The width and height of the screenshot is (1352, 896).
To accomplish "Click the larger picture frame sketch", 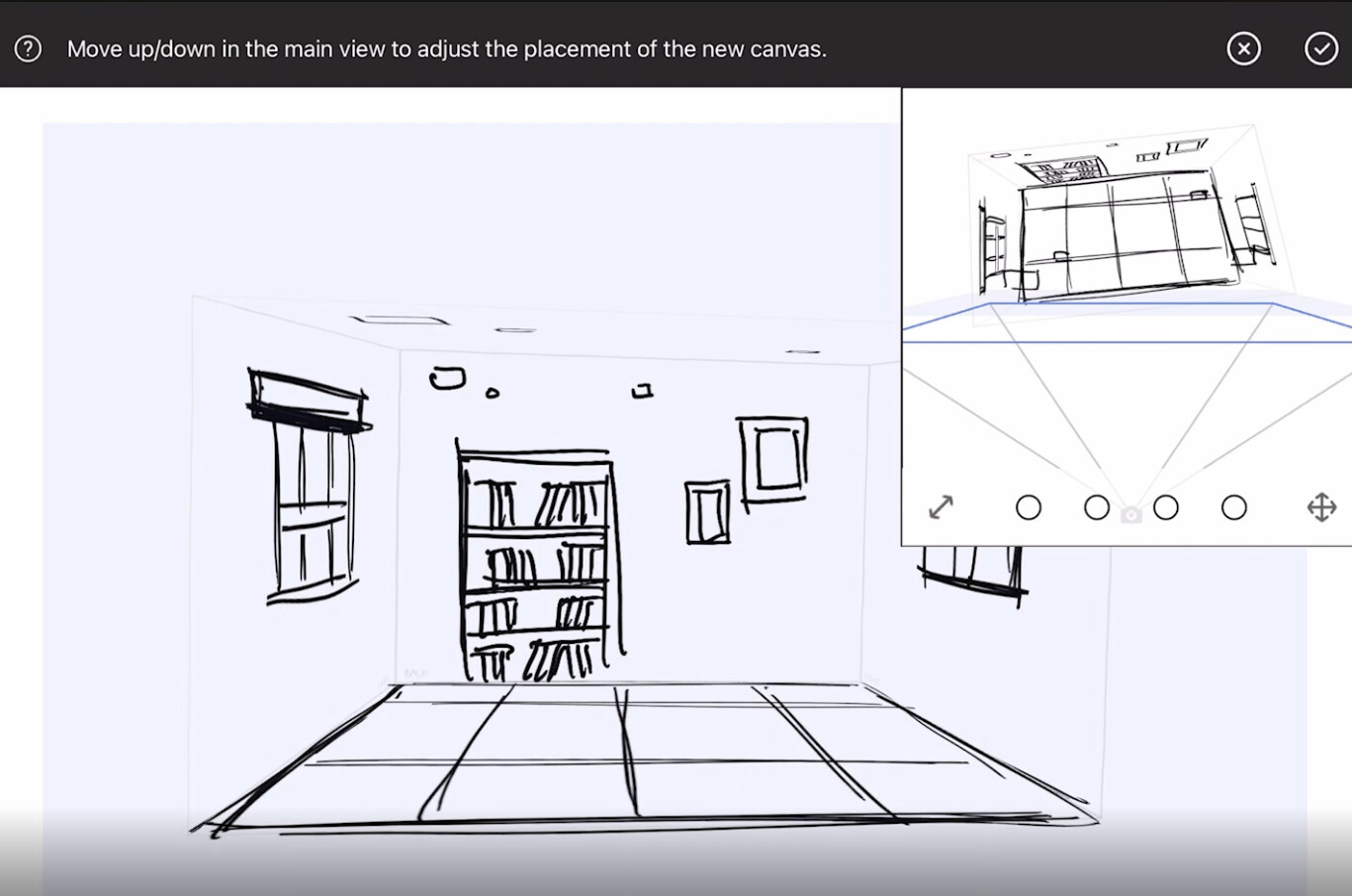I will pyautogui.click(x=773, y=460).
